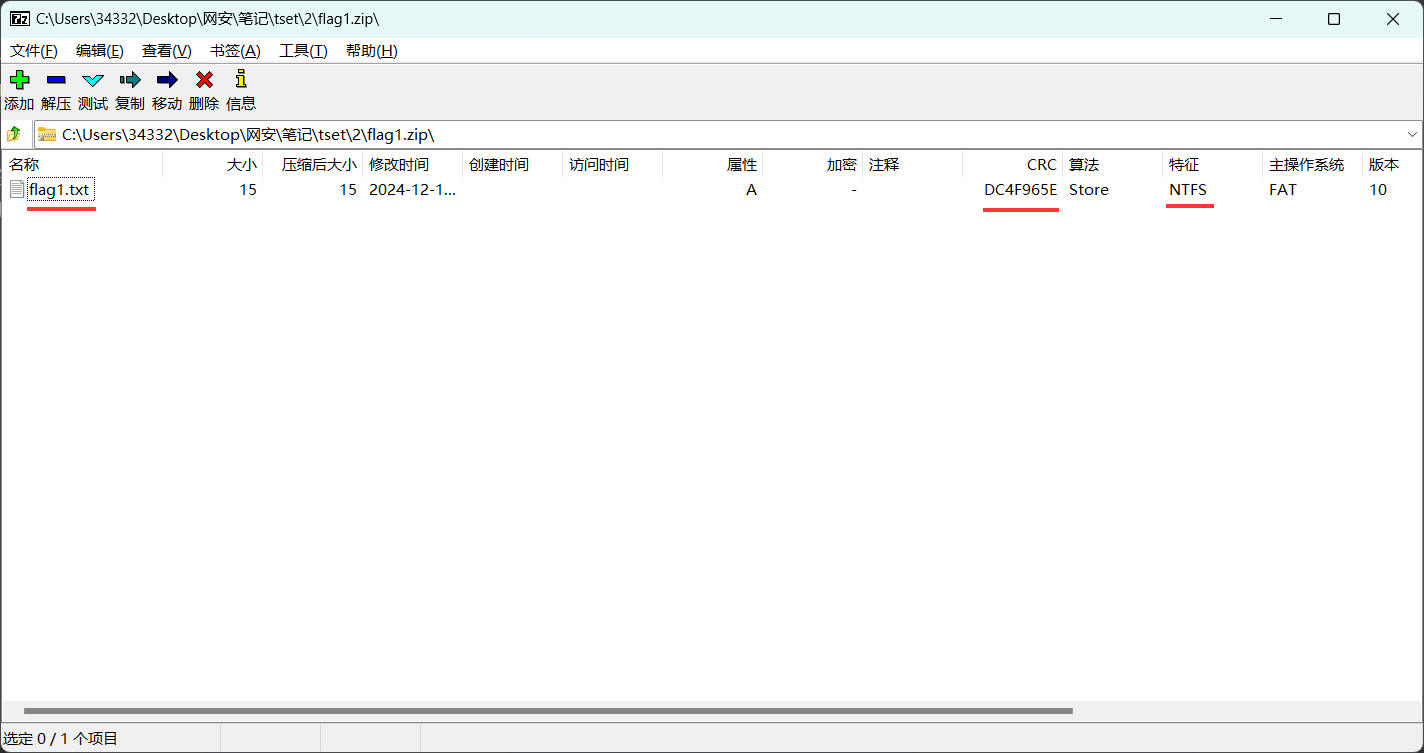
Task: Click the Move (移动) arrow icon
Action: tap(167, 80)
